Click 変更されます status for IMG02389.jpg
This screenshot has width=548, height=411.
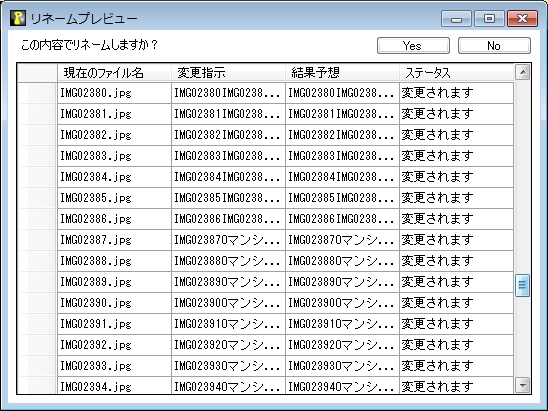click(456, 282)
